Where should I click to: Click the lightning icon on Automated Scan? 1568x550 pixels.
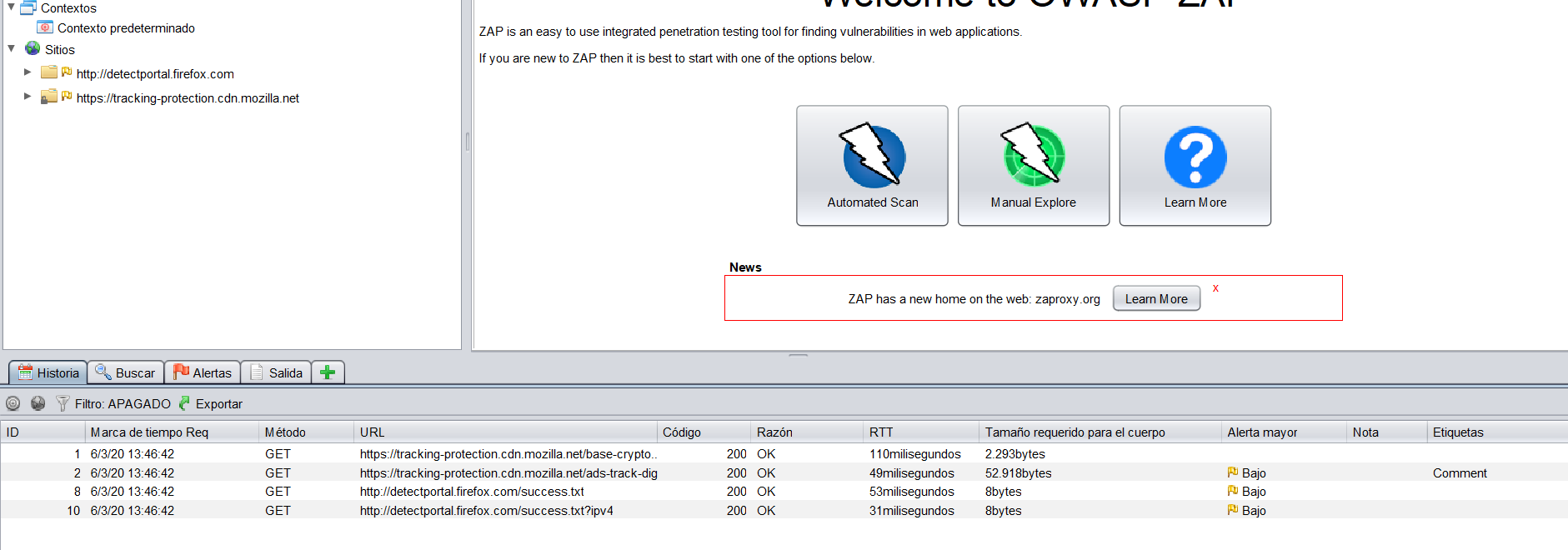tap(873, 155)
